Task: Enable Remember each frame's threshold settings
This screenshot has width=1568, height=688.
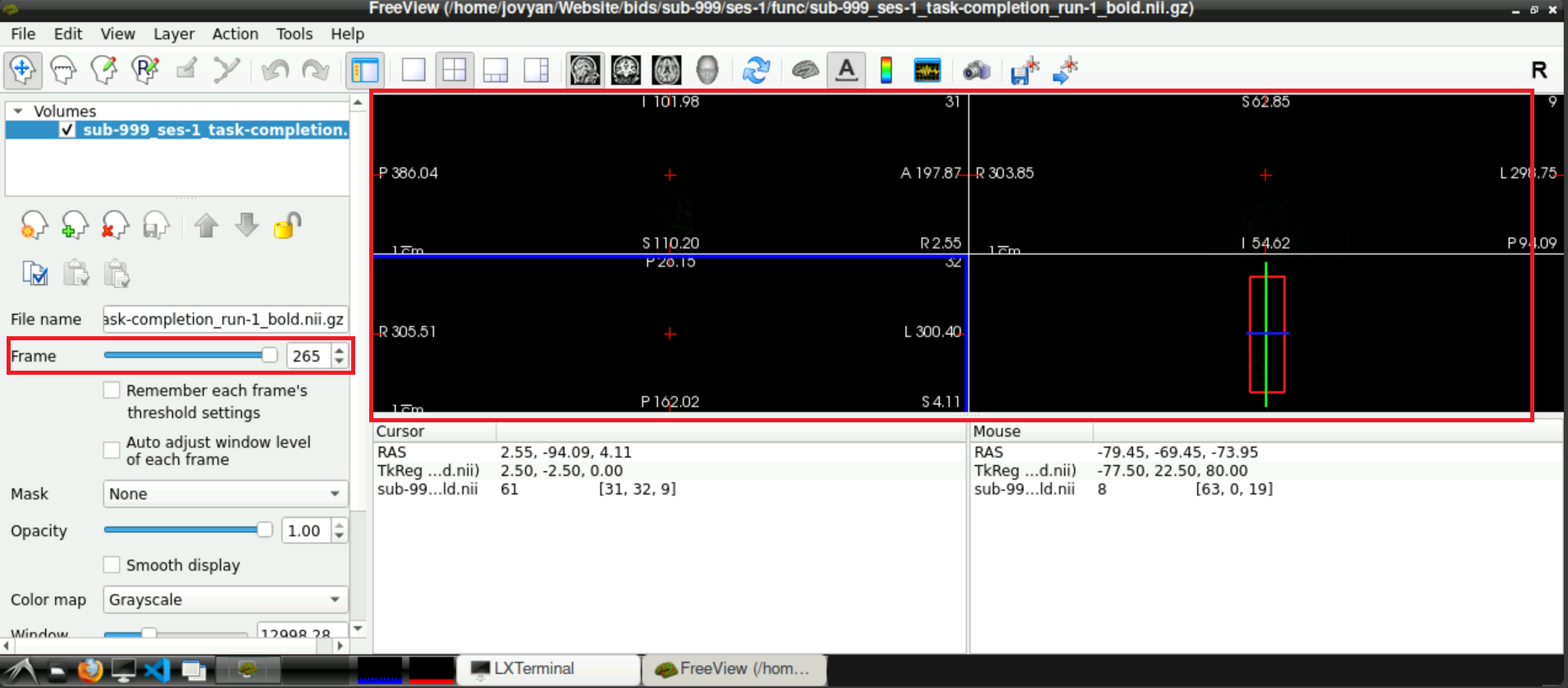Action: [112, 390]
